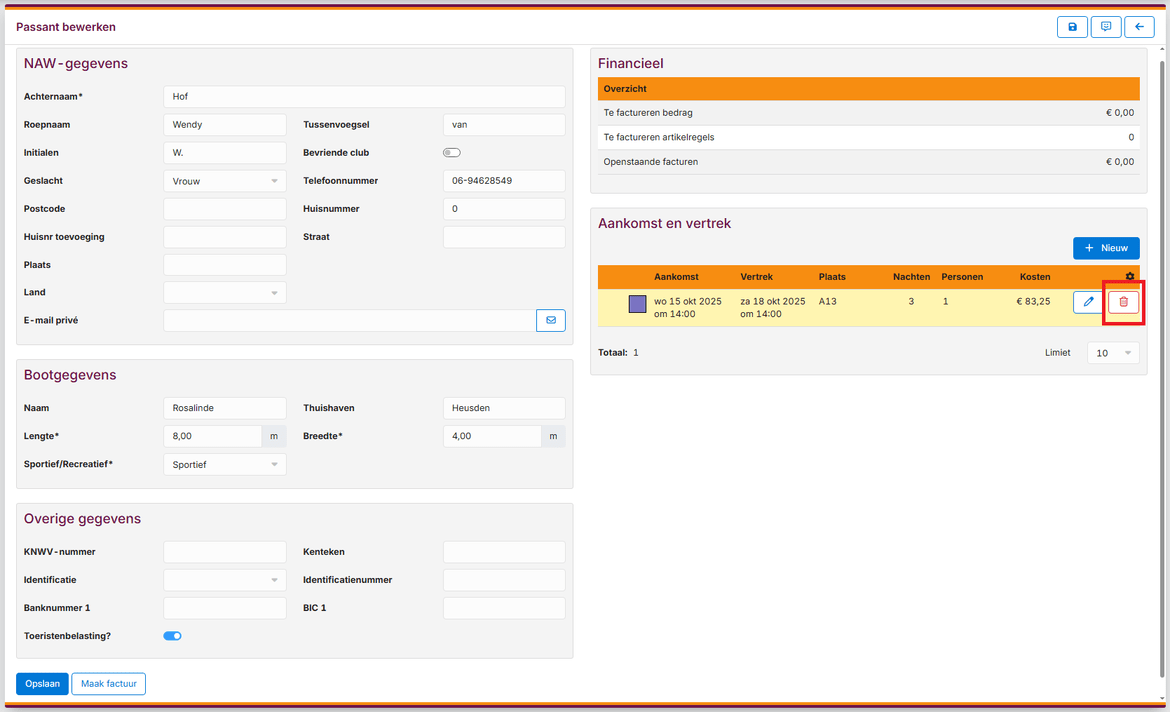This screenshot has width=1170, height=712.
Task: Open column settings via the gear icon
Action: pos(1130,276)
